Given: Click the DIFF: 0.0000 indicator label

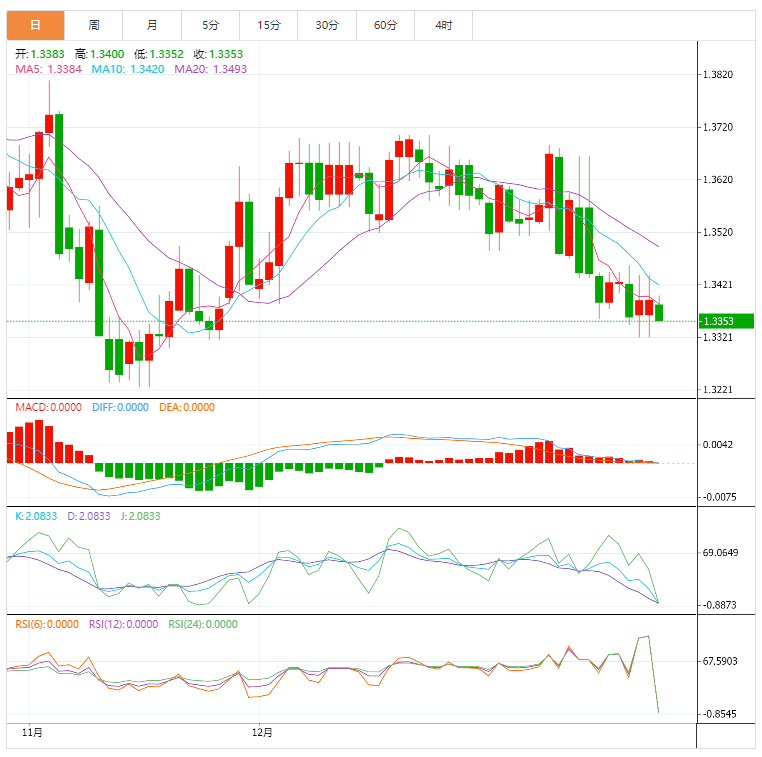Looking at the screenshot, I should [x=120, y=407].
